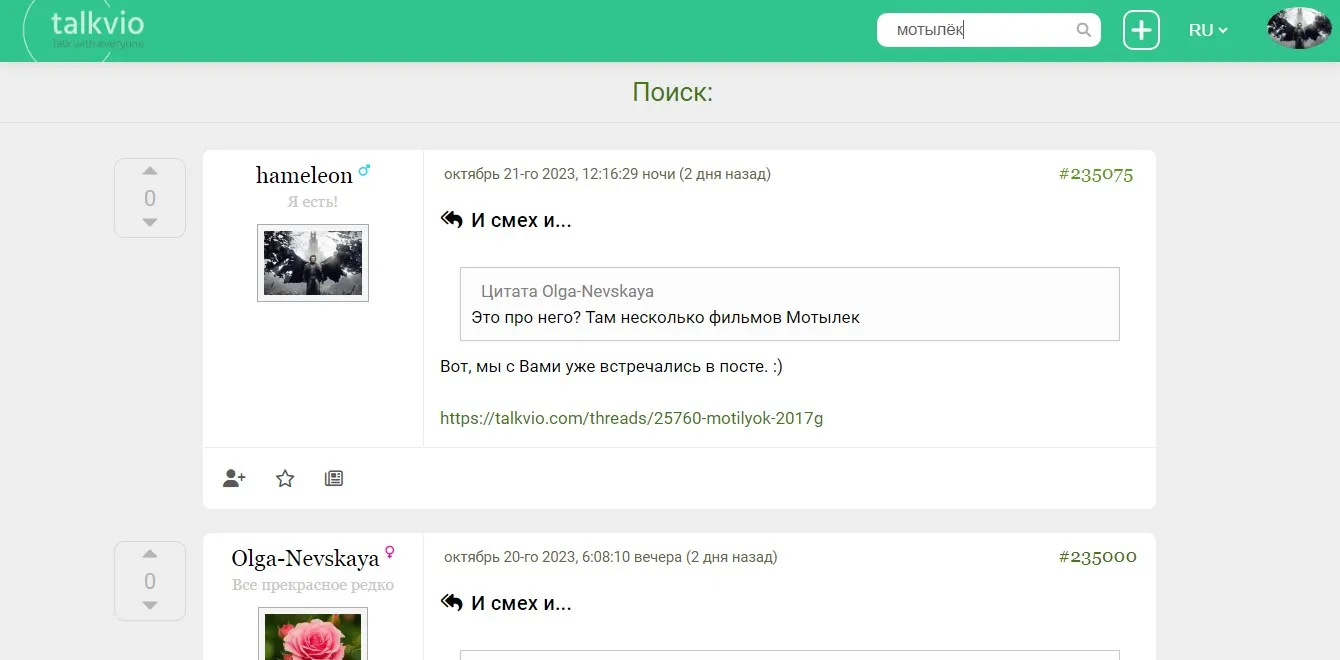The image size is (1340, 660).
Task: Open post number #235000
Action: [1097, 557]
